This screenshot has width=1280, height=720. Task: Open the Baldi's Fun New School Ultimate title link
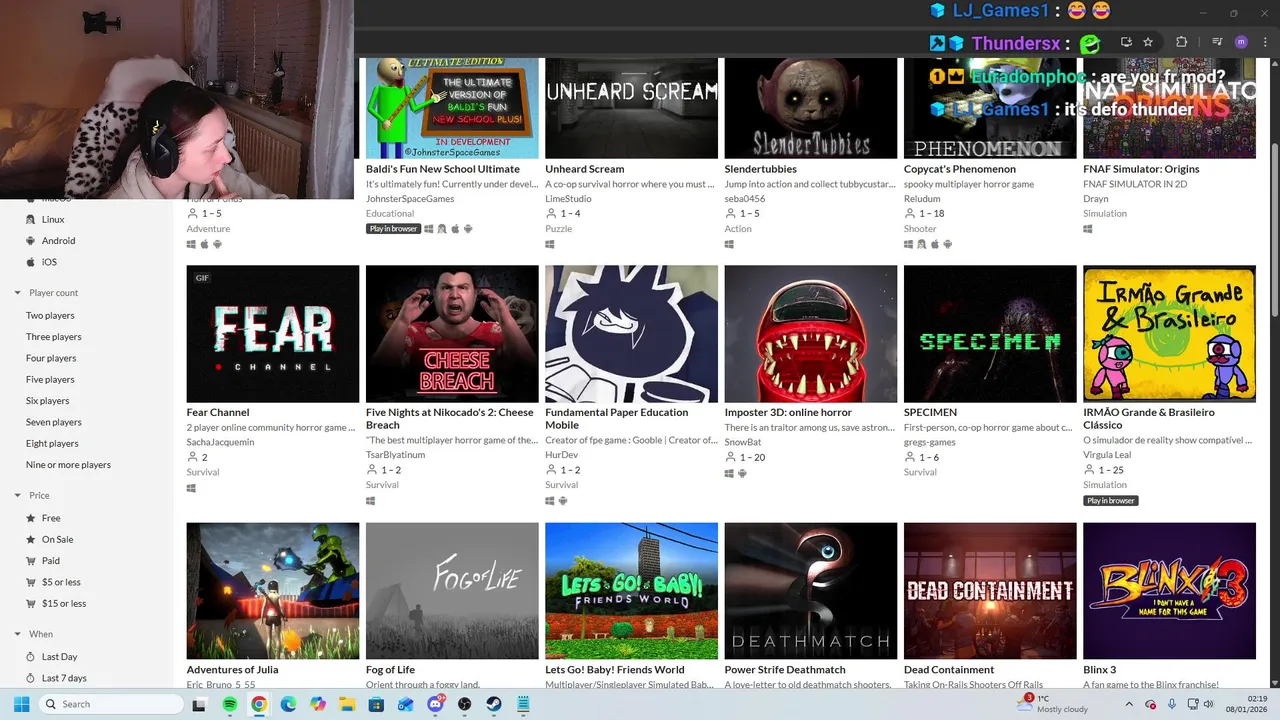[443, 169]
